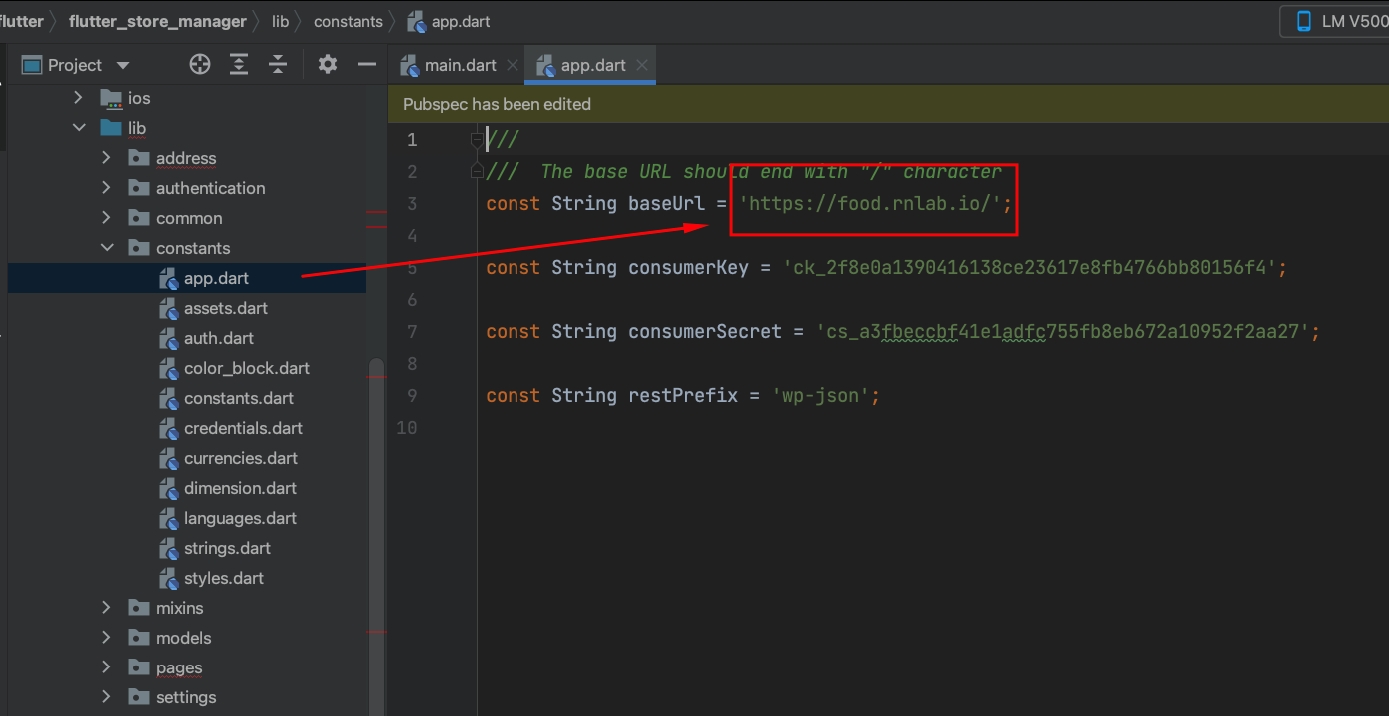Screen dimensions: 1389x716
Task: Click the Dart file icon beside strings.dart
Action: (x=167, y=548)
